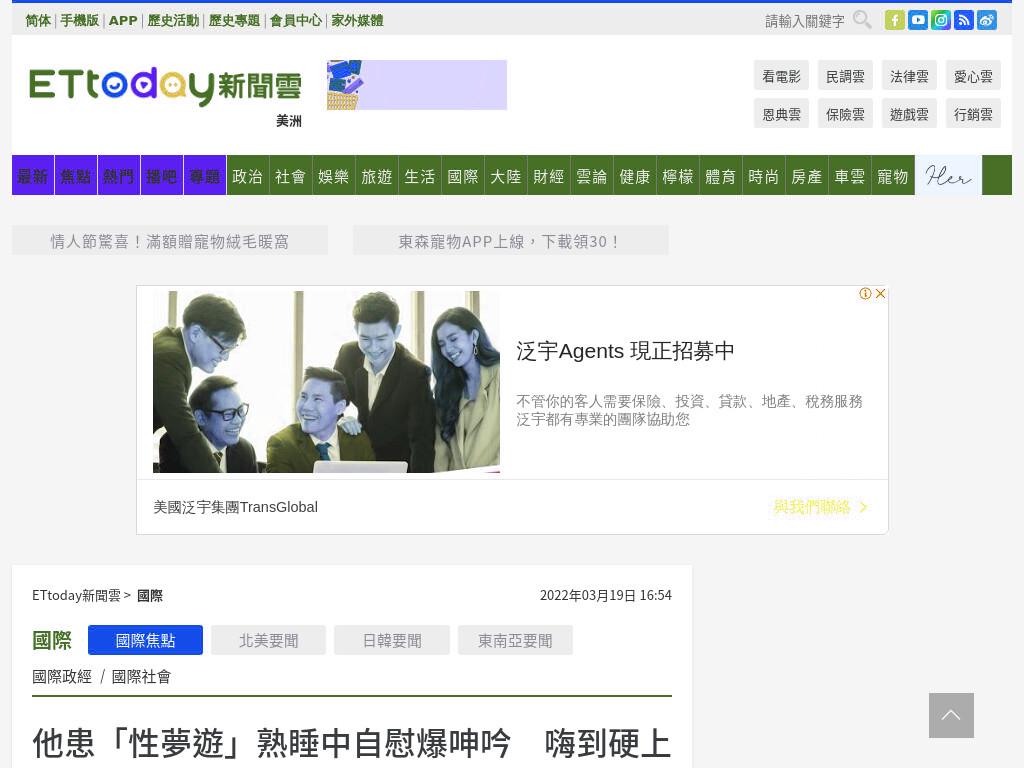1024x768 pixels.
Task: Open 遊戲雲 button
Action: pos(910,114)
